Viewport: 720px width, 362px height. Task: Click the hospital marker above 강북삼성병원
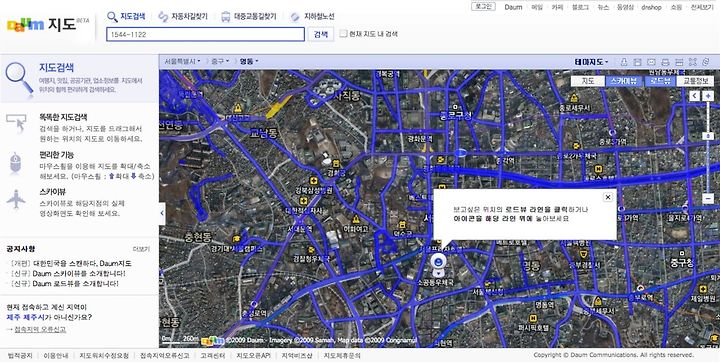pos(313,181)
